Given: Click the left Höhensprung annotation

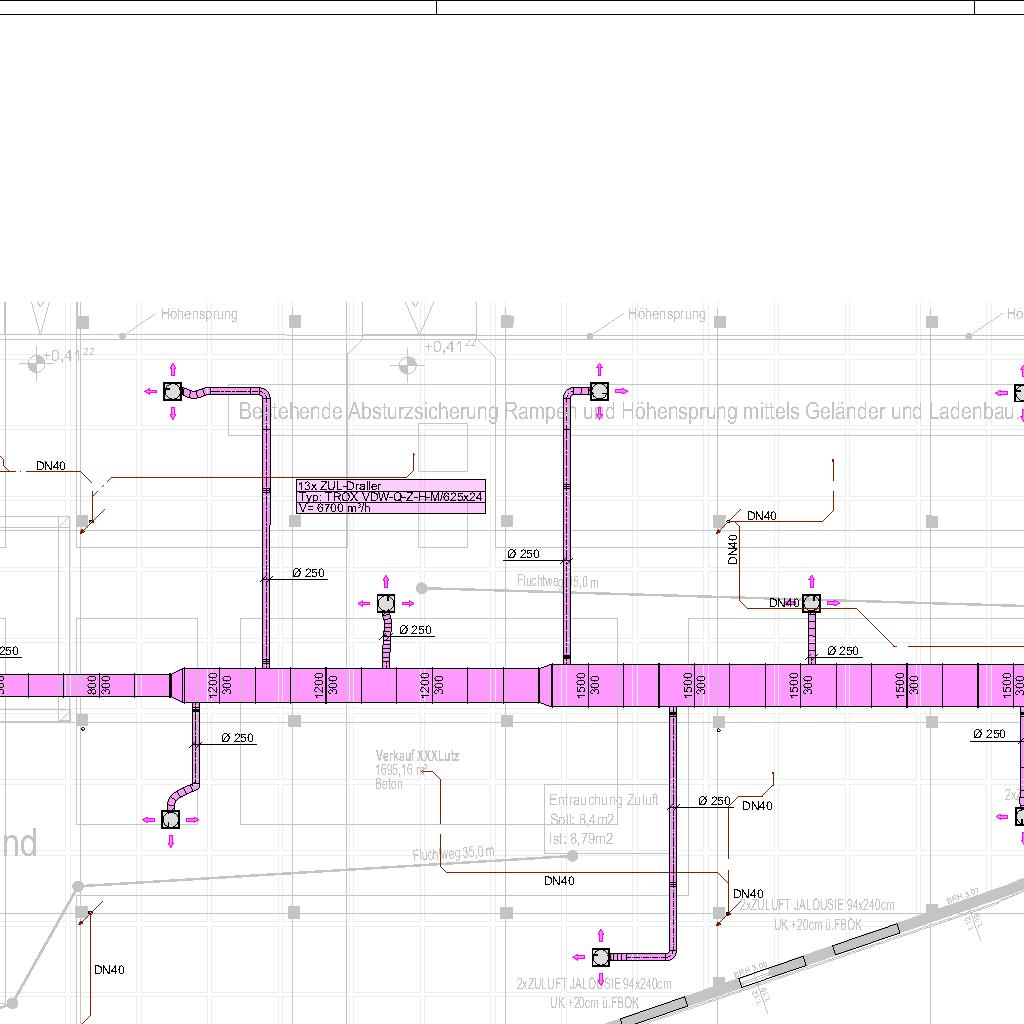Looking at the screenshot, I should [x=199, y=314].
